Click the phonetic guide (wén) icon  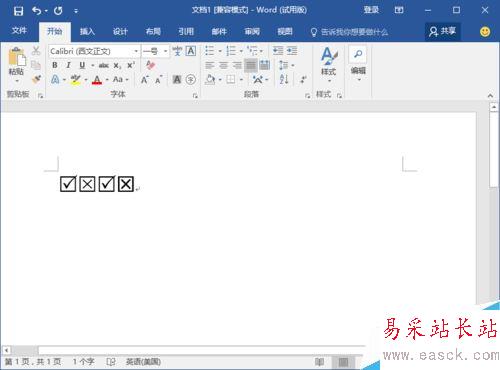[177, 51]
